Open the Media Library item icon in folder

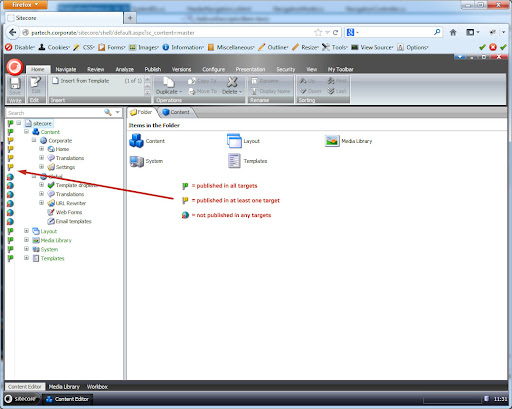point(332,141)
